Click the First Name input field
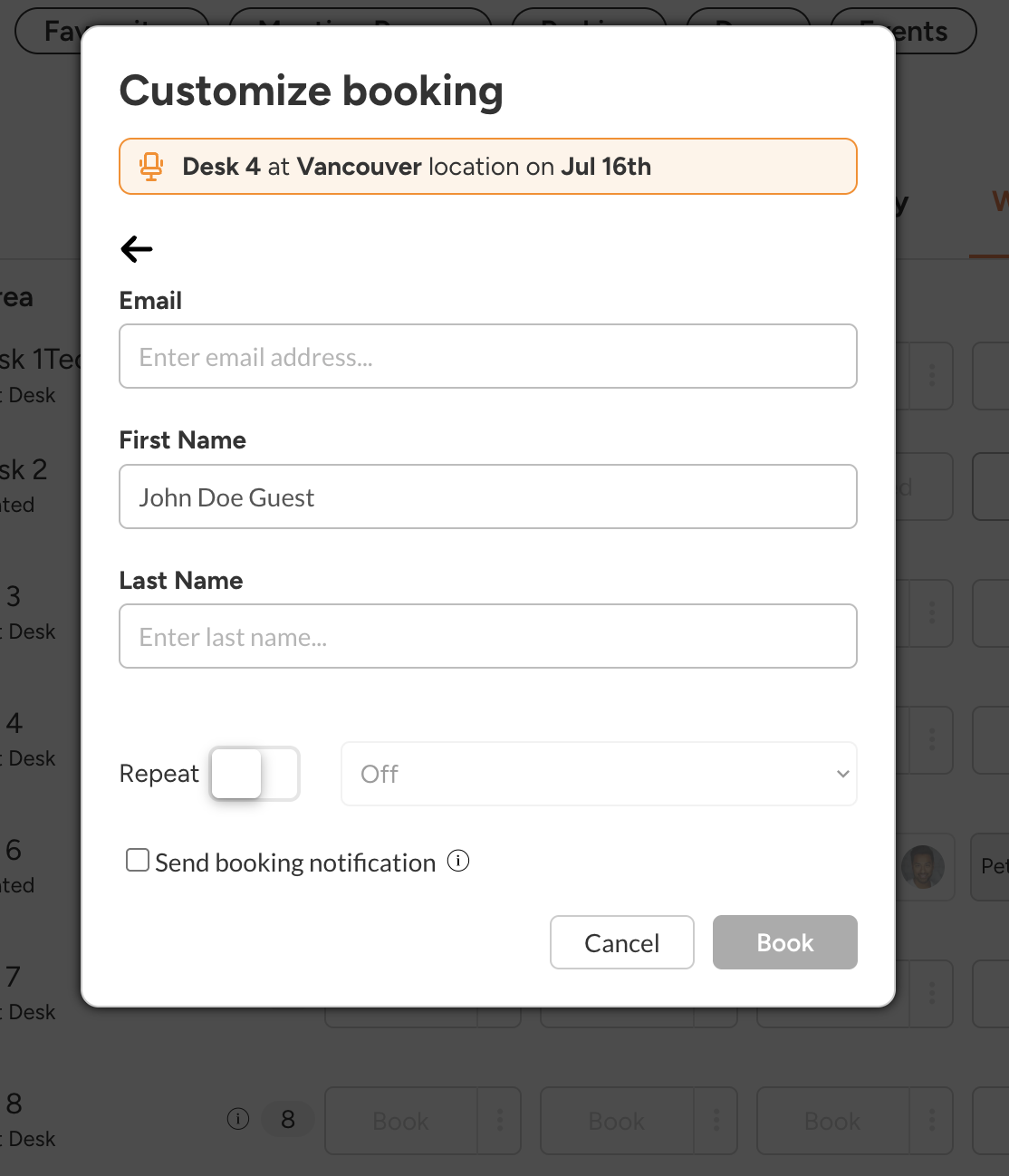 click(x=488, y=497)
